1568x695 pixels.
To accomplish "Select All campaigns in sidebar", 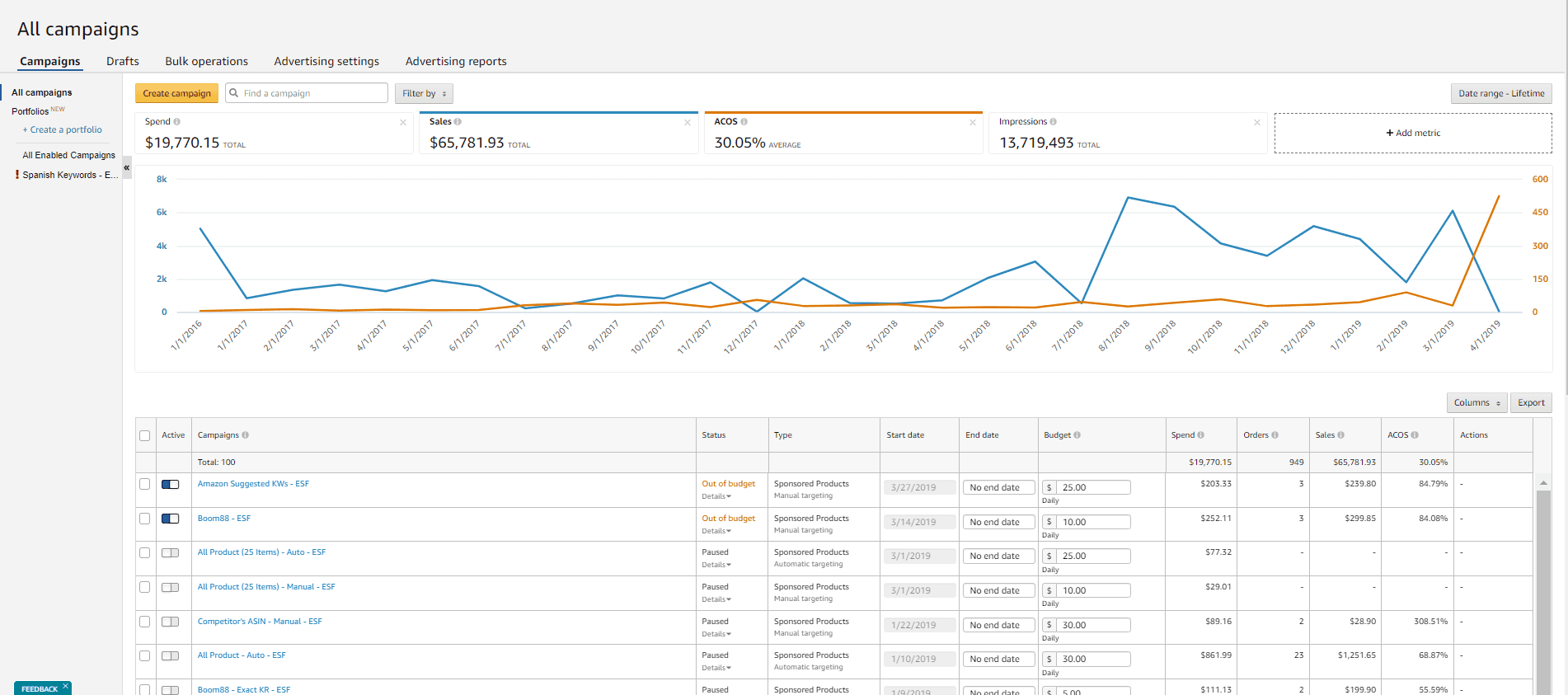I will [42, 92].
